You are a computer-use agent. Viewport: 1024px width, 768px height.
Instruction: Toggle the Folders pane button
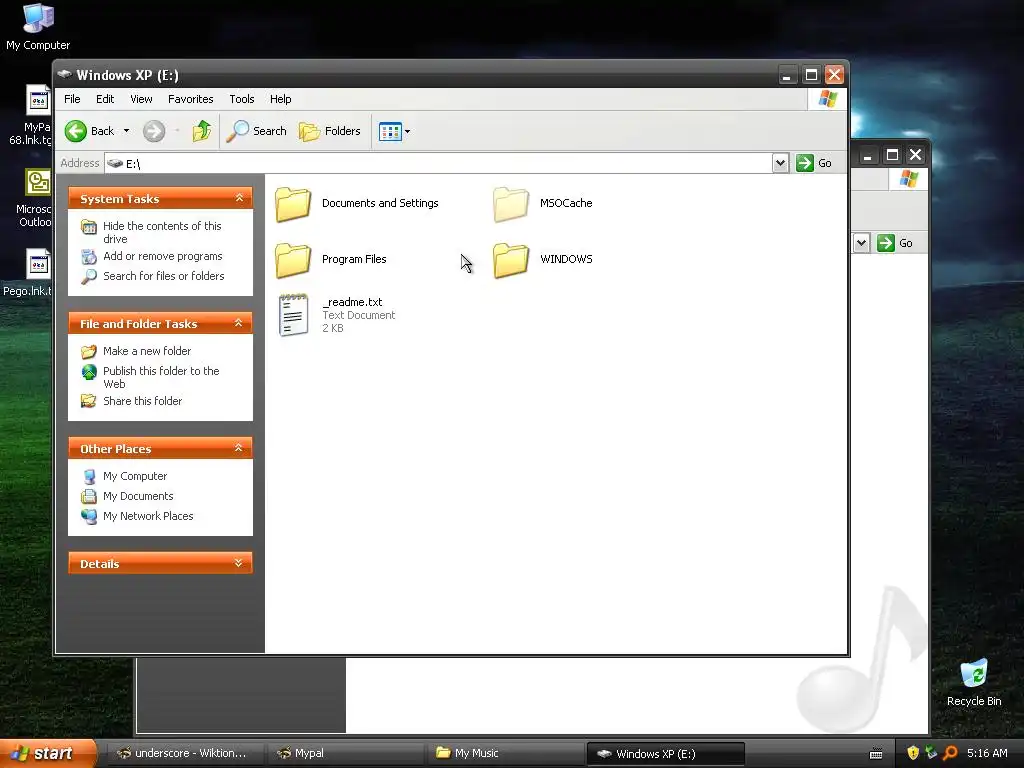330,131
